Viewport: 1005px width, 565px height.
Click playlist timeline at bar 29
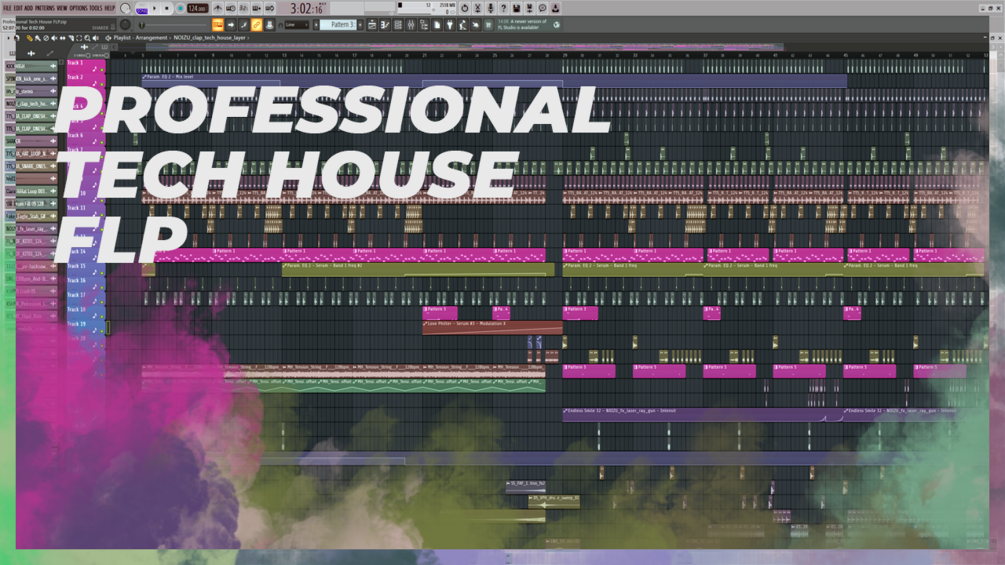pos(564,56)
